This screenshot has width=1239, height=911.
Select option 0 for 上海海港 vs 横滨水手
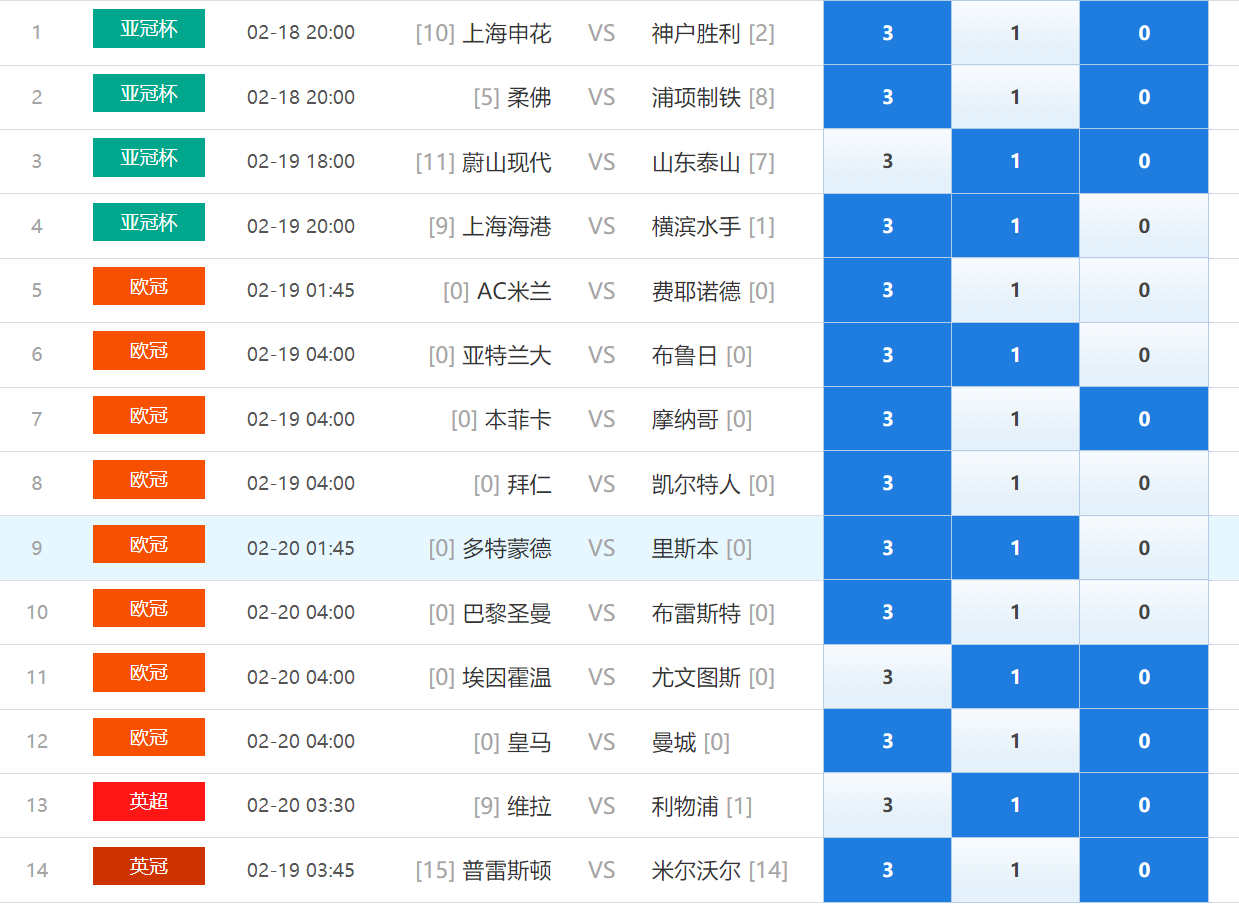(x=1144, y=226)
